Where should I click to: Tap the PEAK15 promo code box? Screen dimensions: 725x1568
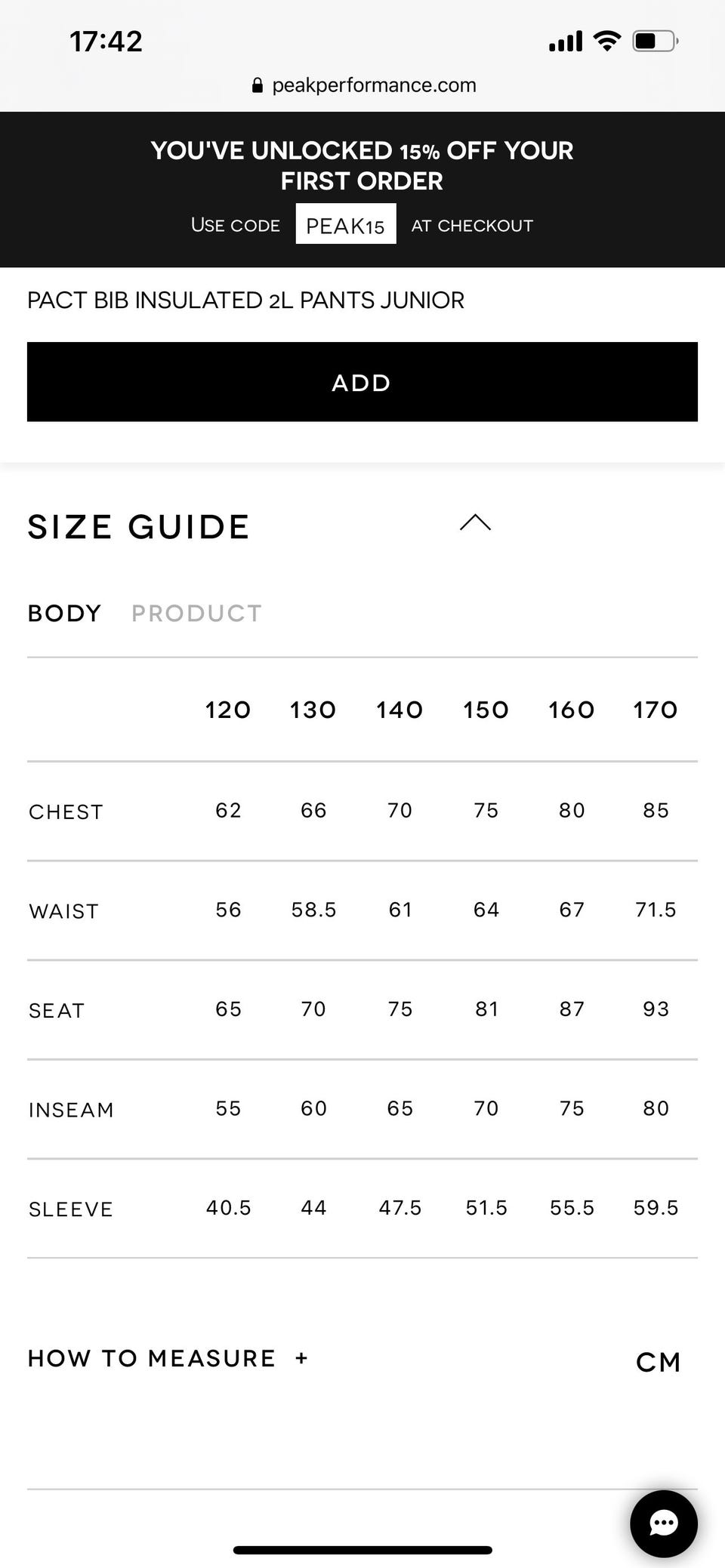tap(345, 225)
